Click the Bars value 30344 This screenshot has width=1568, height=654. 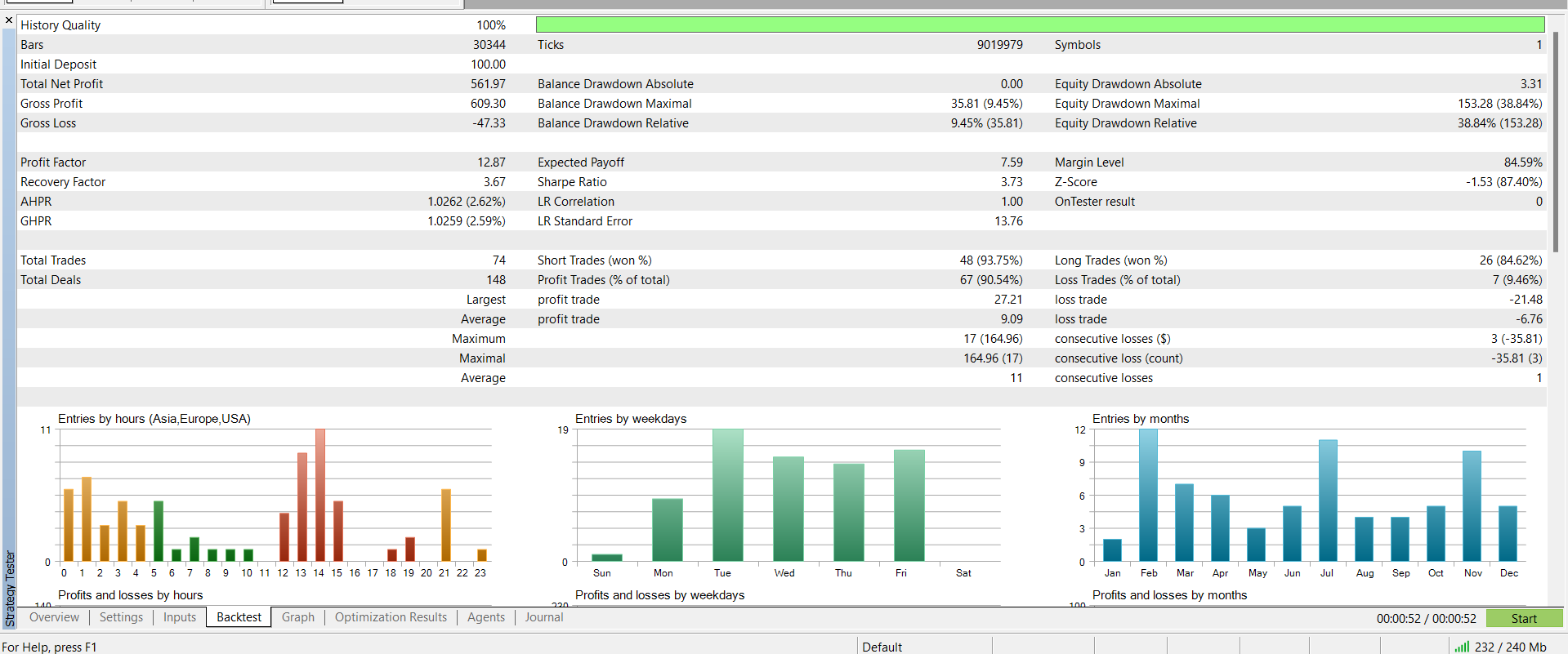coord(489,45)
